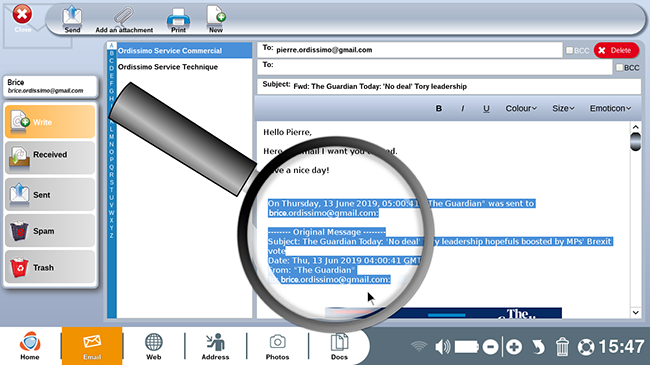The image size is (650, 365).
Task: Click the message body scrollbar handle
Action: (x=635, y=141)
